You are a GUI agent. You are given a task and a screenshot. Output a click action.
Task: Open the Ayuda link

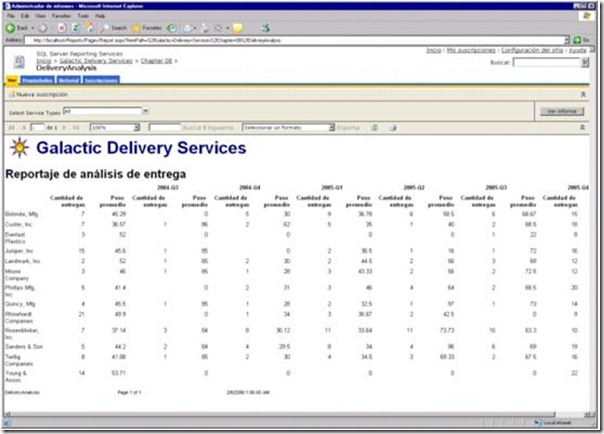[577, 50]
